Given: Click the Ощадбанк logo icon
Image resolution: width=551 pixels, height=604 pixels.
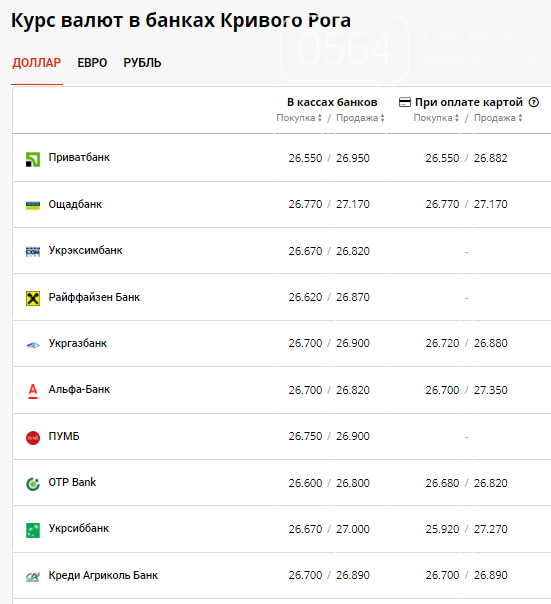Looking at the screenshot, I should click(x=33, y=205).
